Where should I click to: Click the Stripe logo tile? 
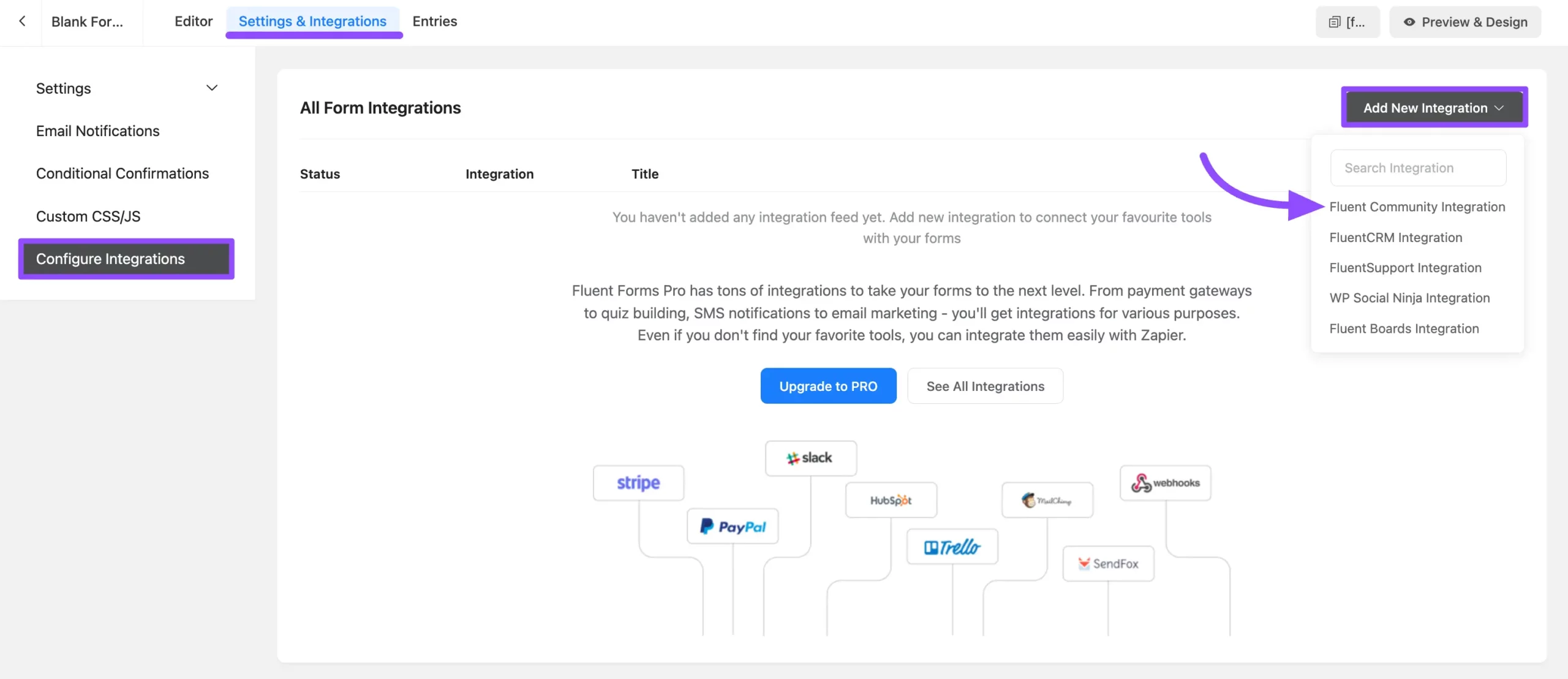click(x=638, y=483)
